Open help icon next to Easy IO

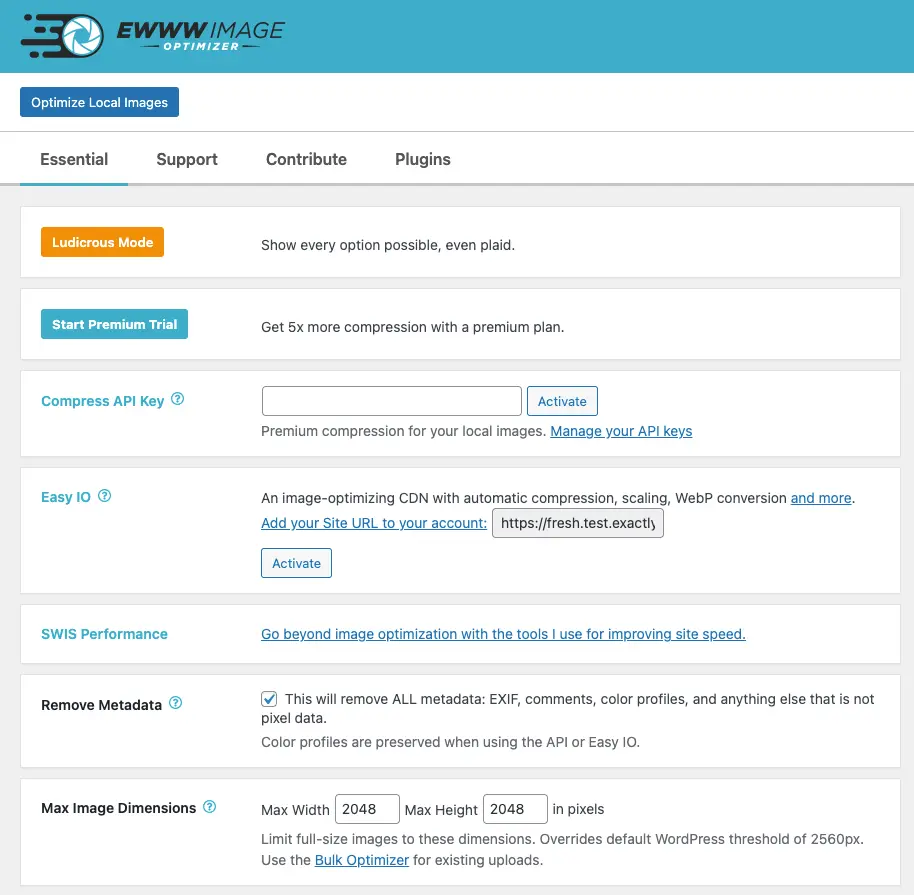(x=104, y=496)
